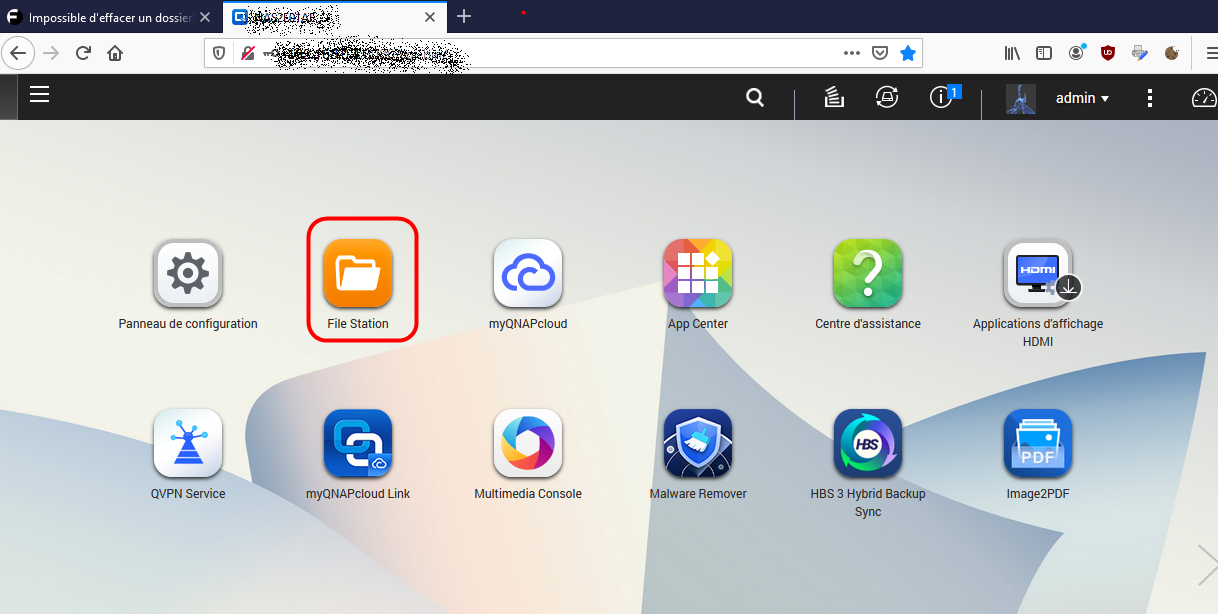Go to browser home page
Image resolution: width=1218 pixels, height=614 pixels.
coord(115,53)
